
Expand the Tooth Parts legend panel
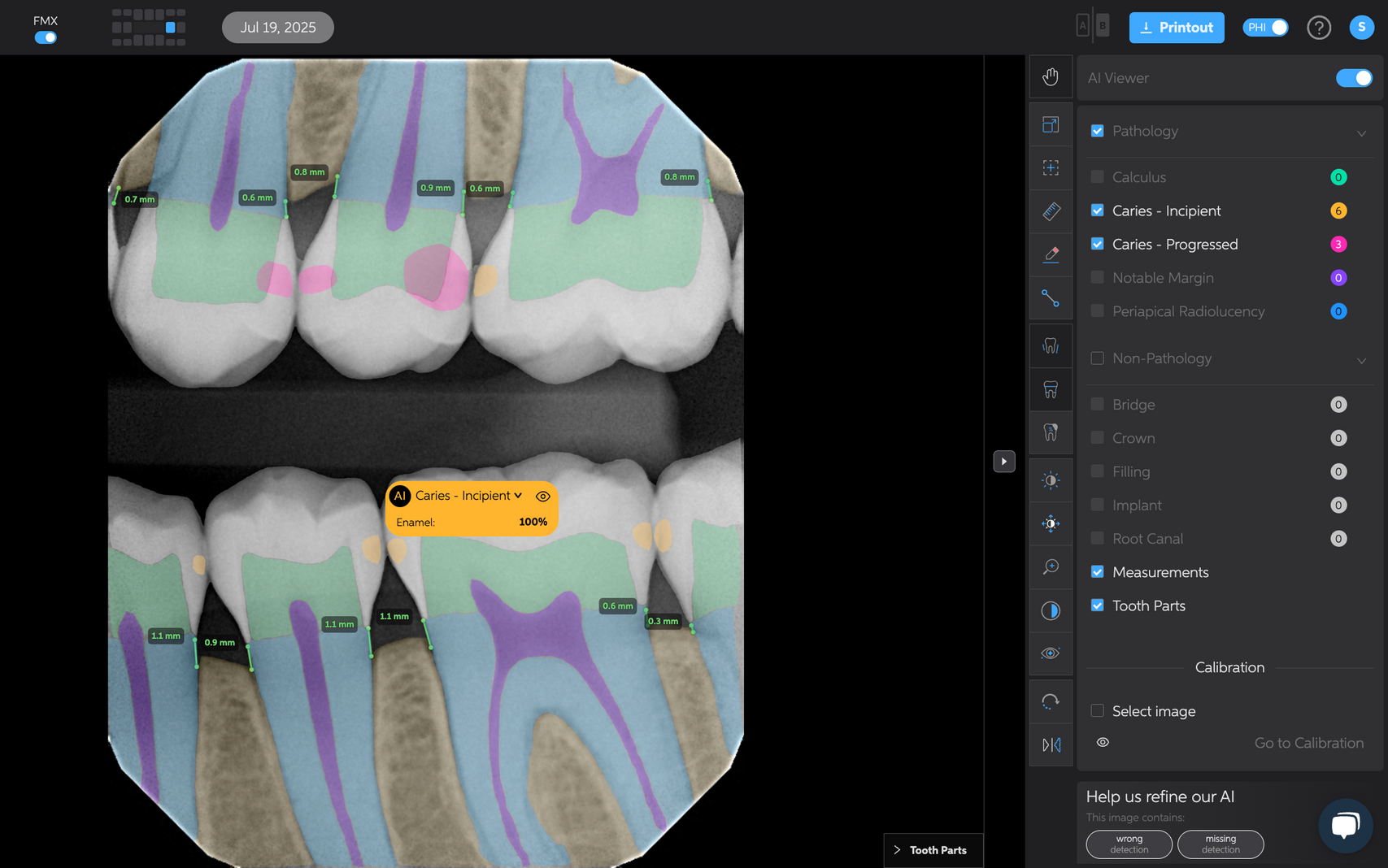point(932,850)
